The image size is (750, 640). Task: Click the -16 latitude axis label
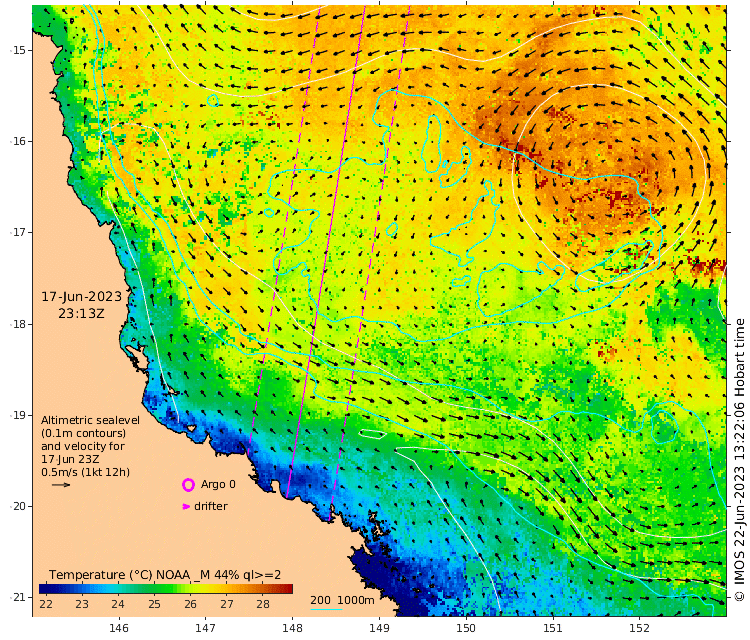[18, 142]
